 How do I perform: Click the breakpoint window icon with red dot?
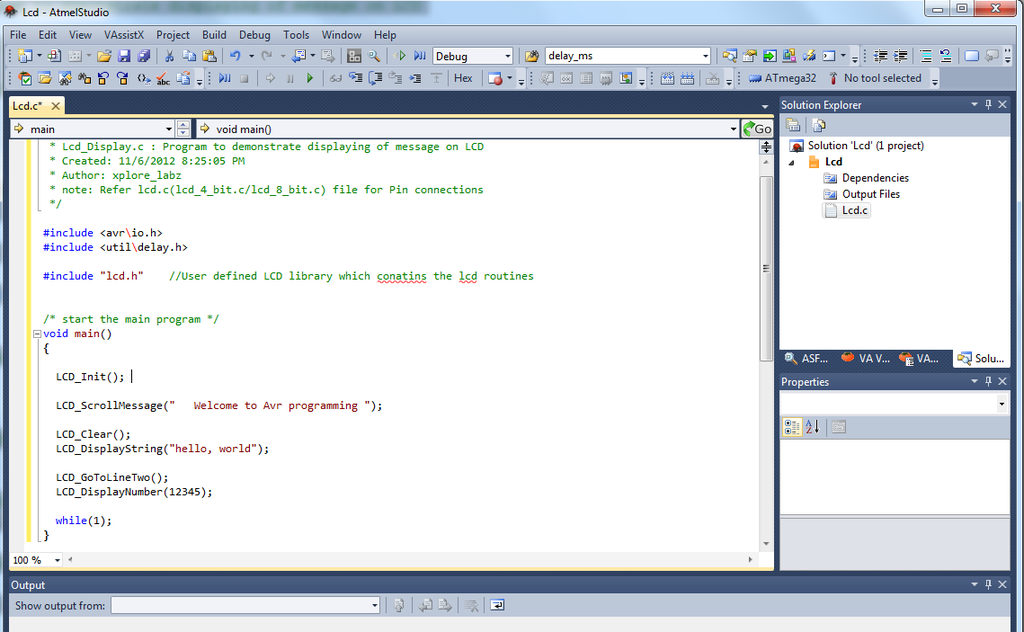[x=495, y=78]
